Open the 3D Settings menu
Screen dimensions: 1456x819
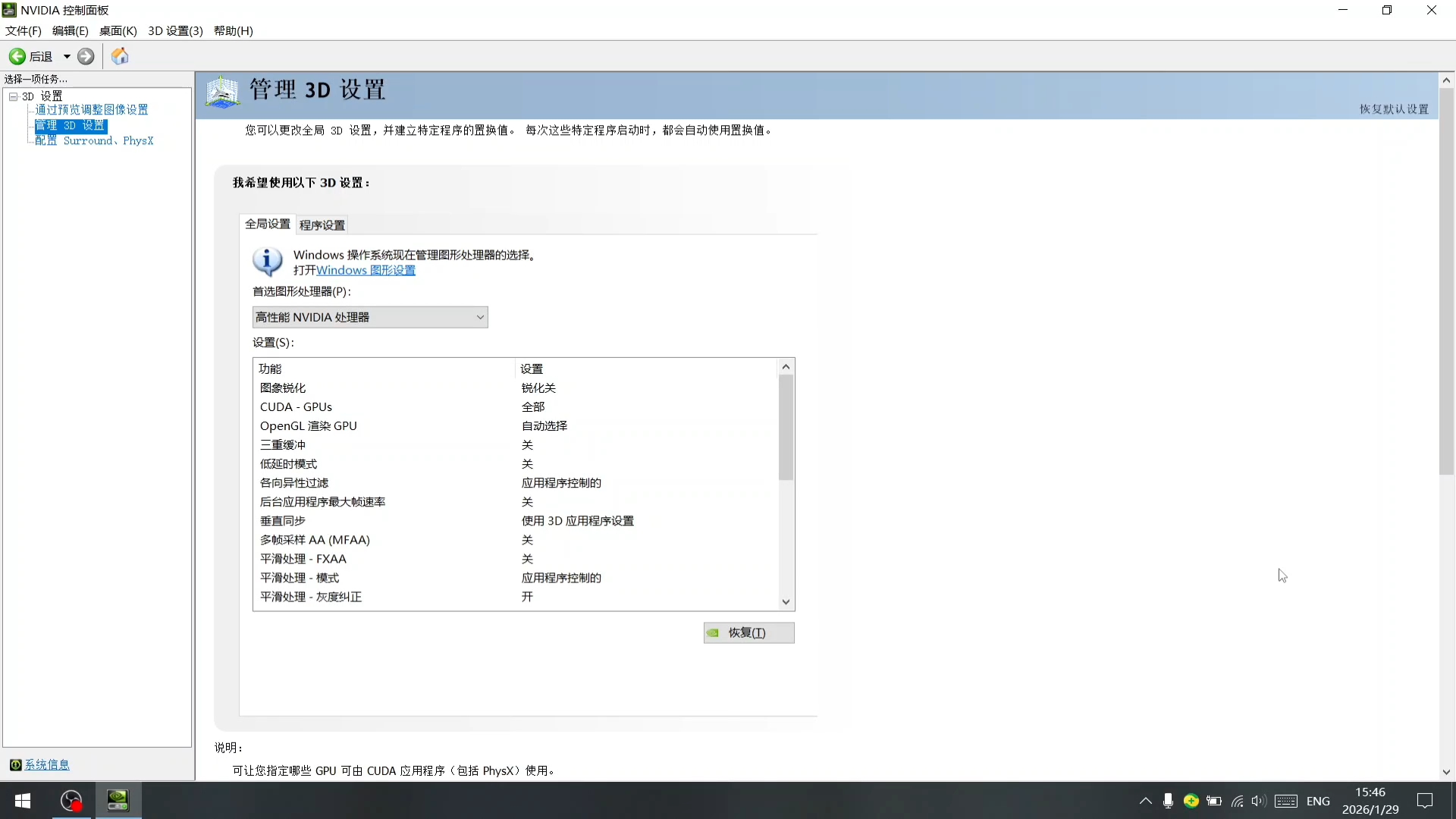click(x=175, y=30)
